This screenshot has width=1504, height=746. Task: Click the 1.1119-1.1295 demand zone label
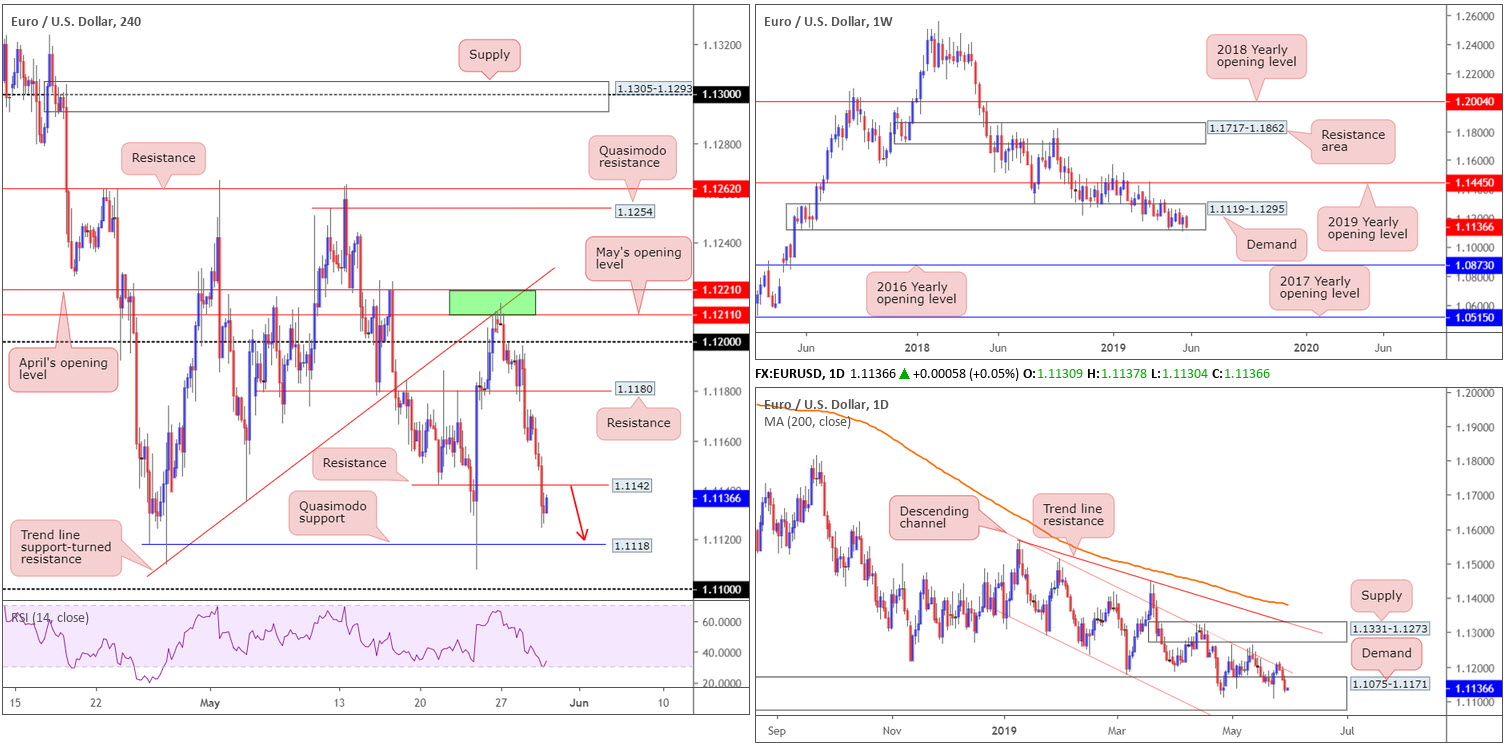(1245, 209)
